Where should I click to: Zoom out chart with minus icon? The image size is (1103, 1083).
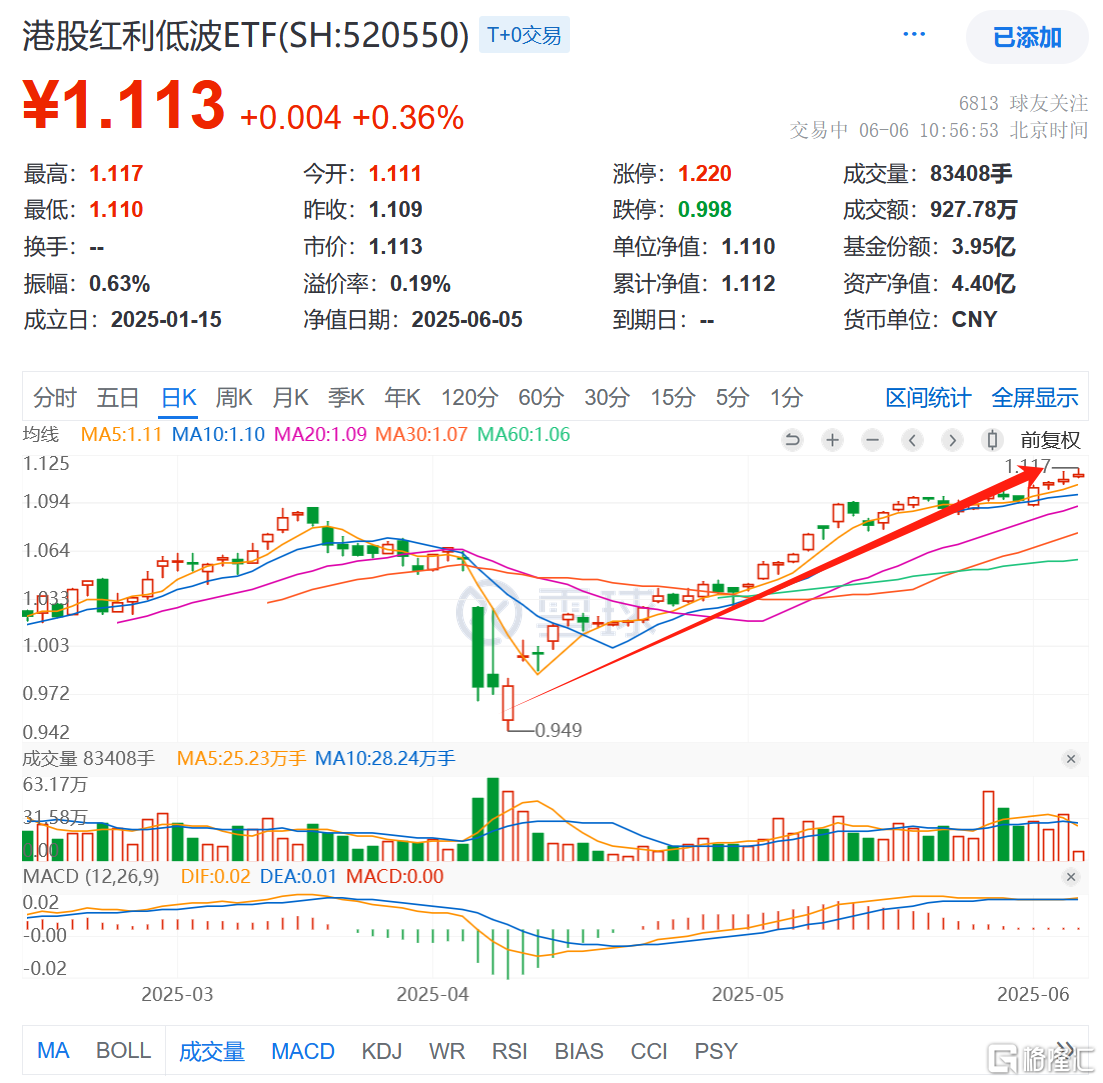tap(872, 440)
